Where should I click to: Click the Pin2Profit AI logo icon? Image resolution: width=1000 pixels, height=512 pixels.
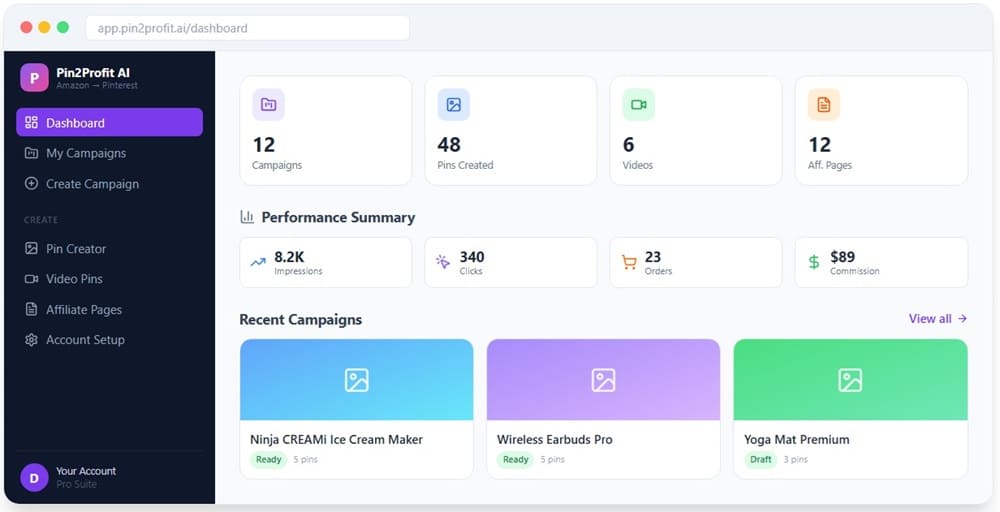[x=34, y=78]
